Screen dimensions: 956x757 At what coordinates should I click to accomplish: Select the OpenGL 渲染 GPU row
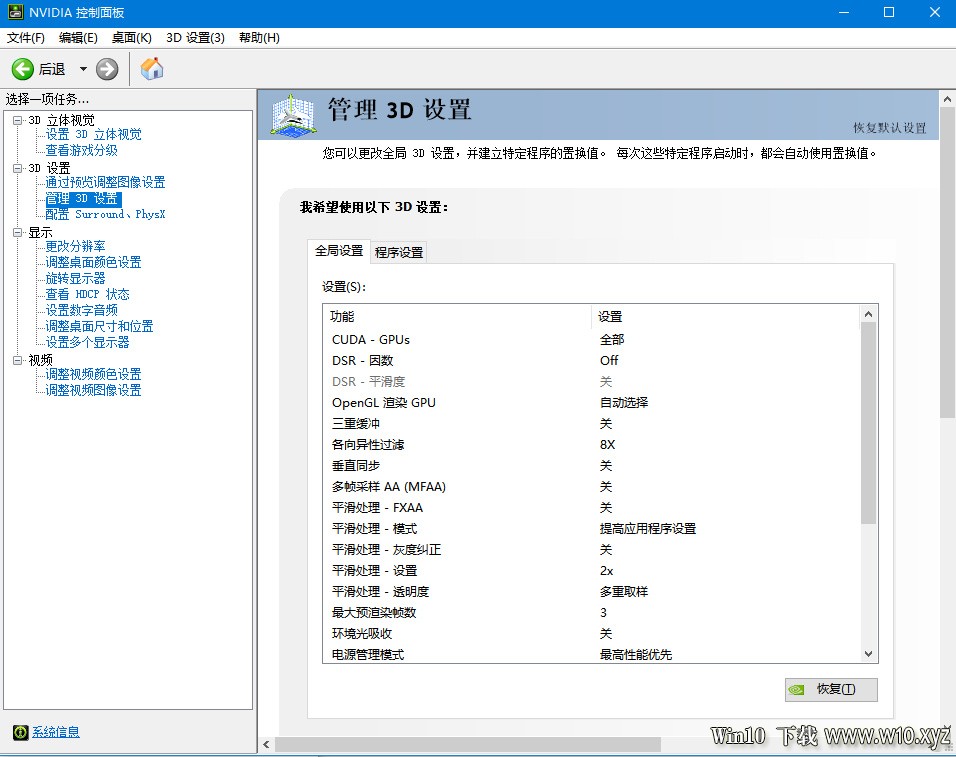pos(591,402)
